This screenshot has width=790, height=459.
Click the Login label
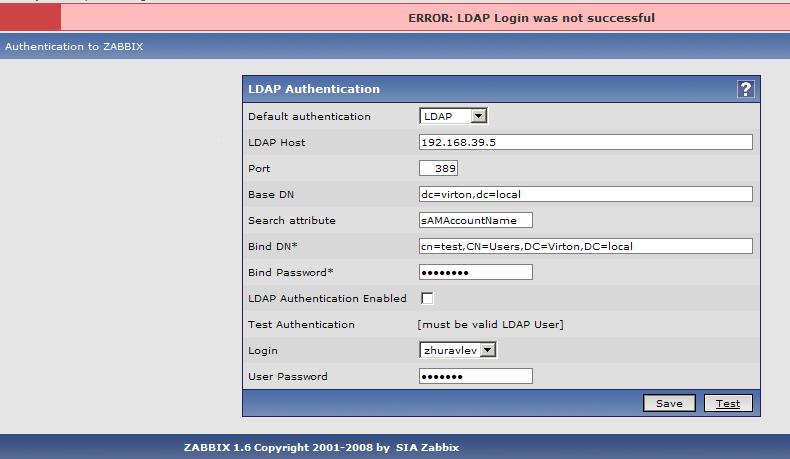point(262,351)
